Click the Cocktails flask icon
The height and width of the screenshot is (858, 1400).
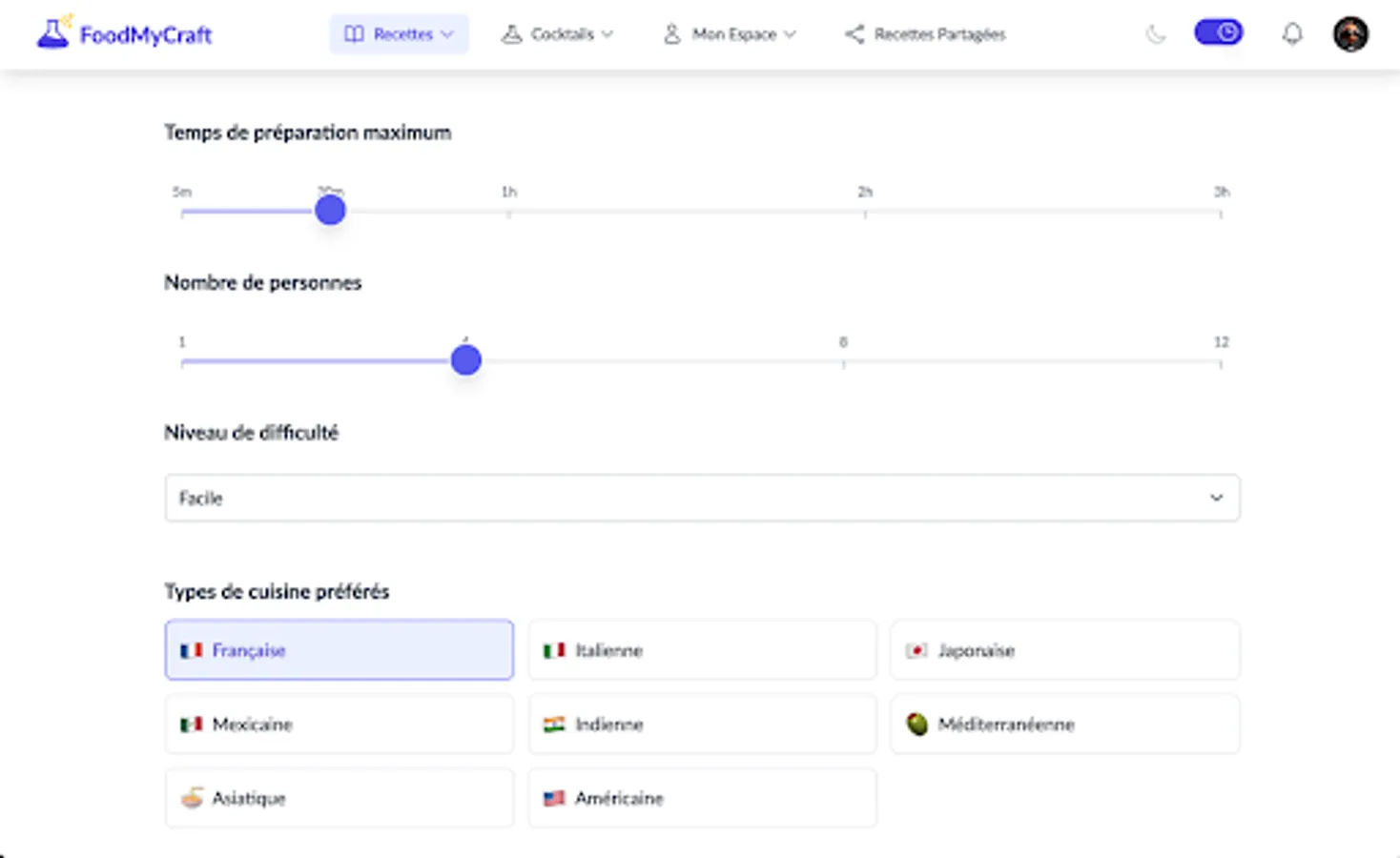click(x=511, y=33)
